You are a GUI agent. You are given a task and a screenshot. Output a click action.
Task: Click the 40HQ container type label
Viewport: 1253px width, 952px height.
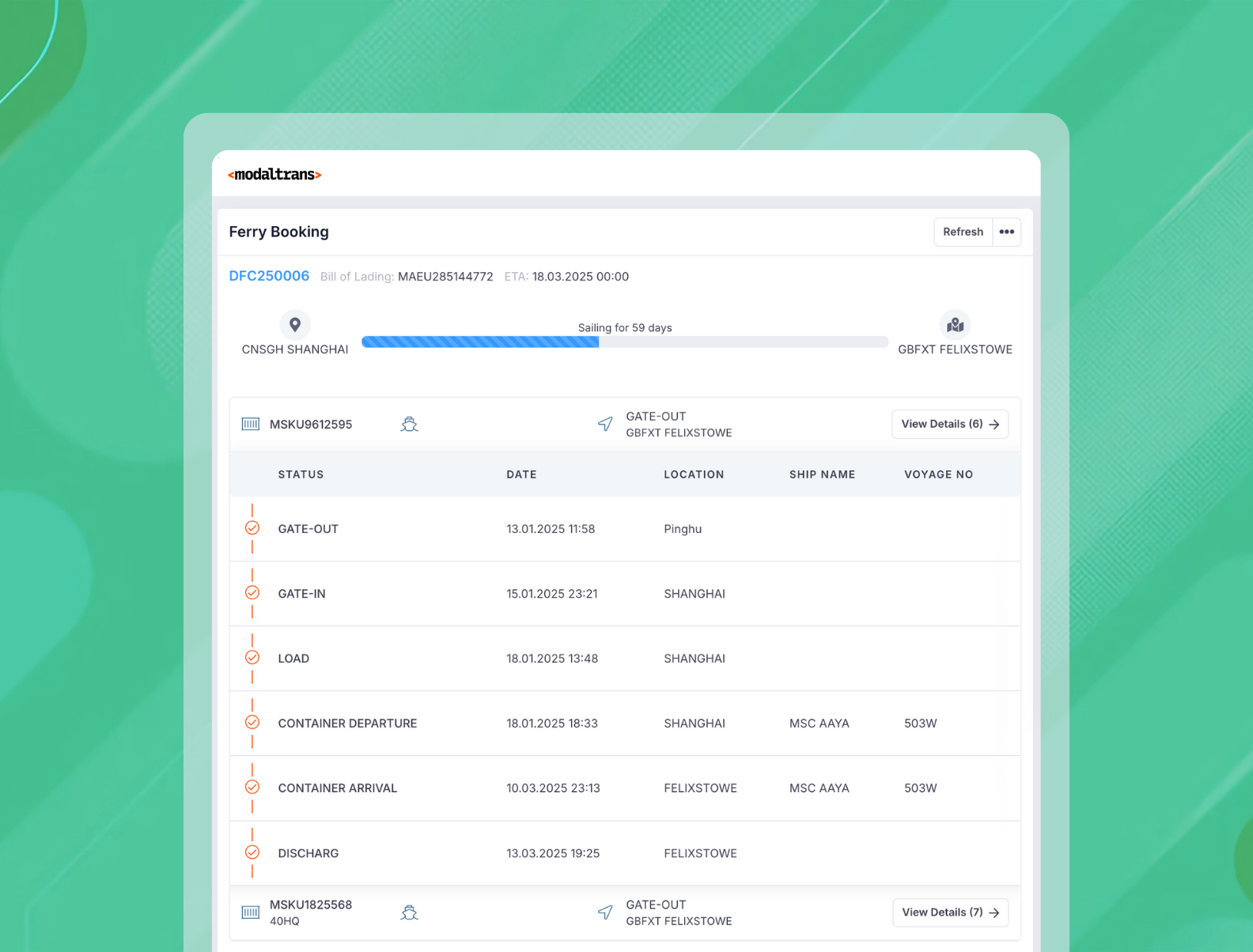coord(285,921)
